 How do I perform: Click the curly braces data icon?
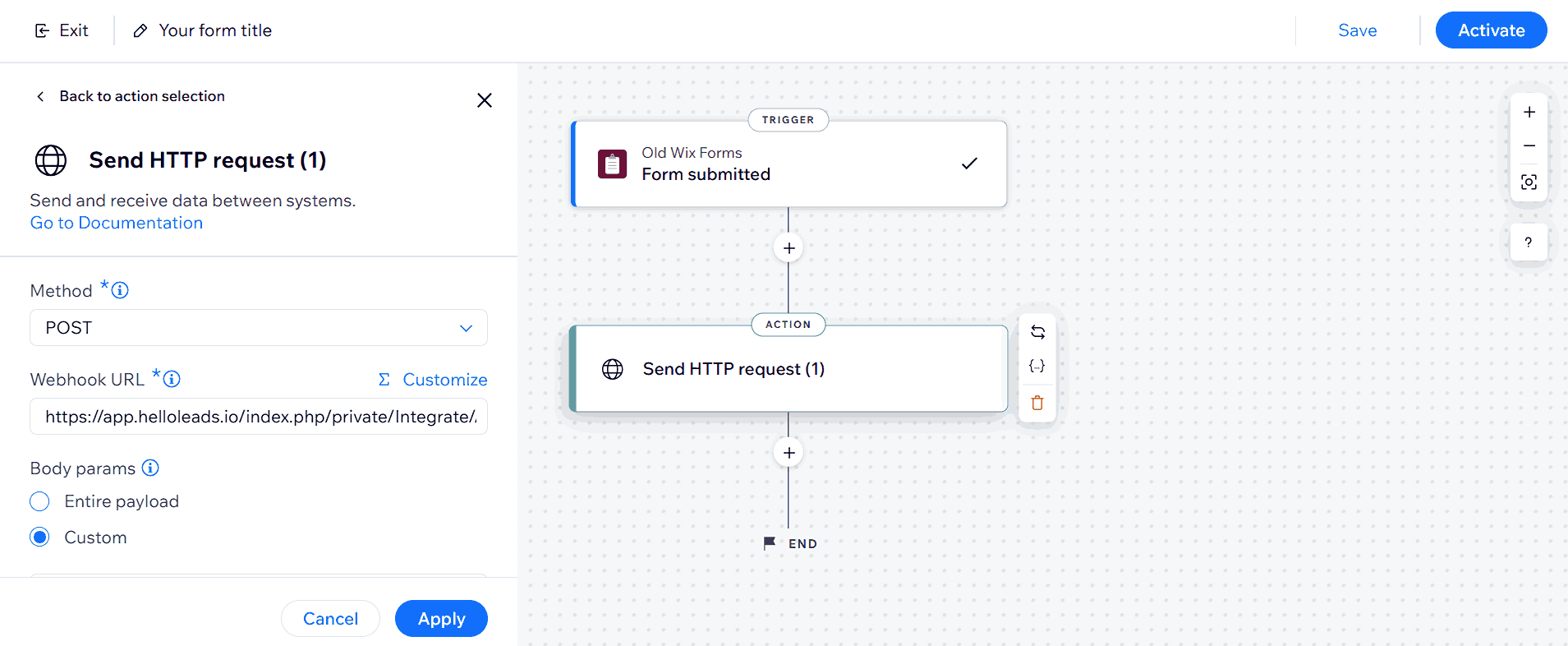coord(1037,367)
